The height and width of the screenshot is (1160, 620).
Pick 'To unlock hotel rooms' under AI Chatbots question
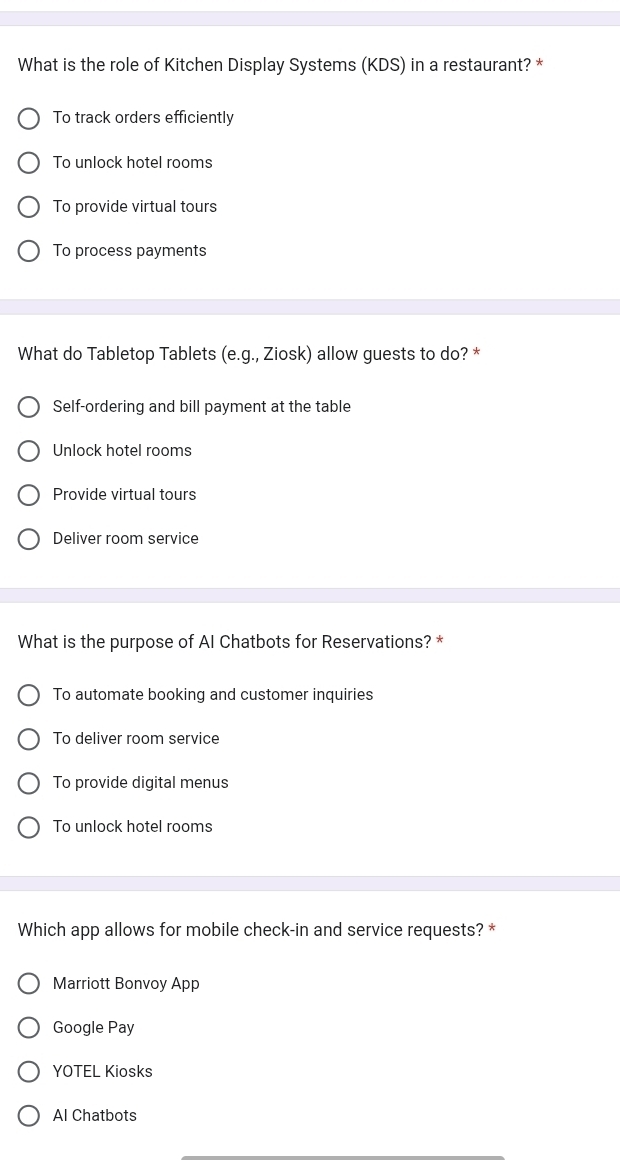pyautogui.click(x=30, y=827)
